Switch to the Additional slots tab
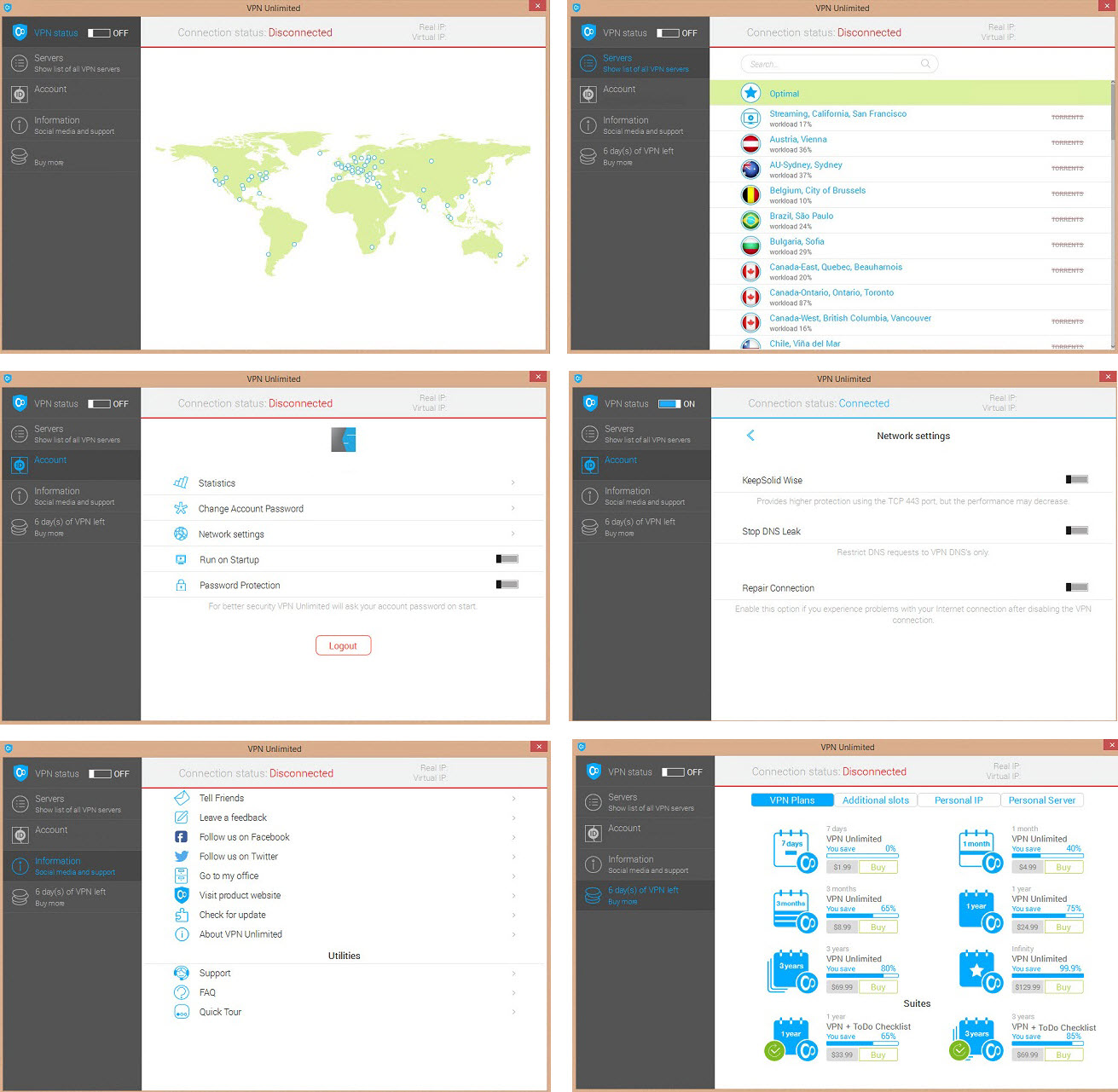This screenshot has width=1118, height=1092. point(875,800)
